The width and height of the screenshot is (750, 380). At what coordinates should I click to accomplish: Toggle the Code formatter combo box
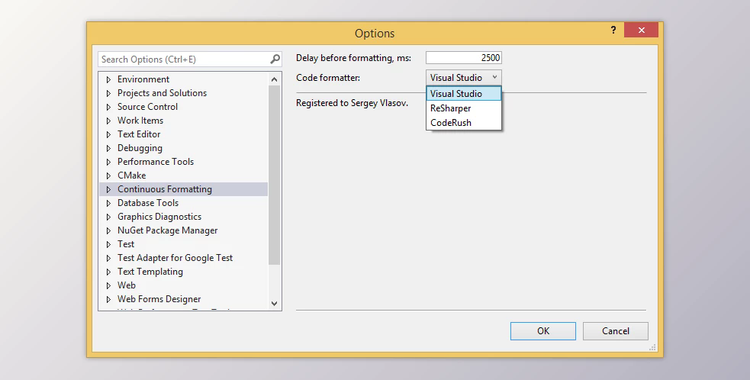[463, 78]
